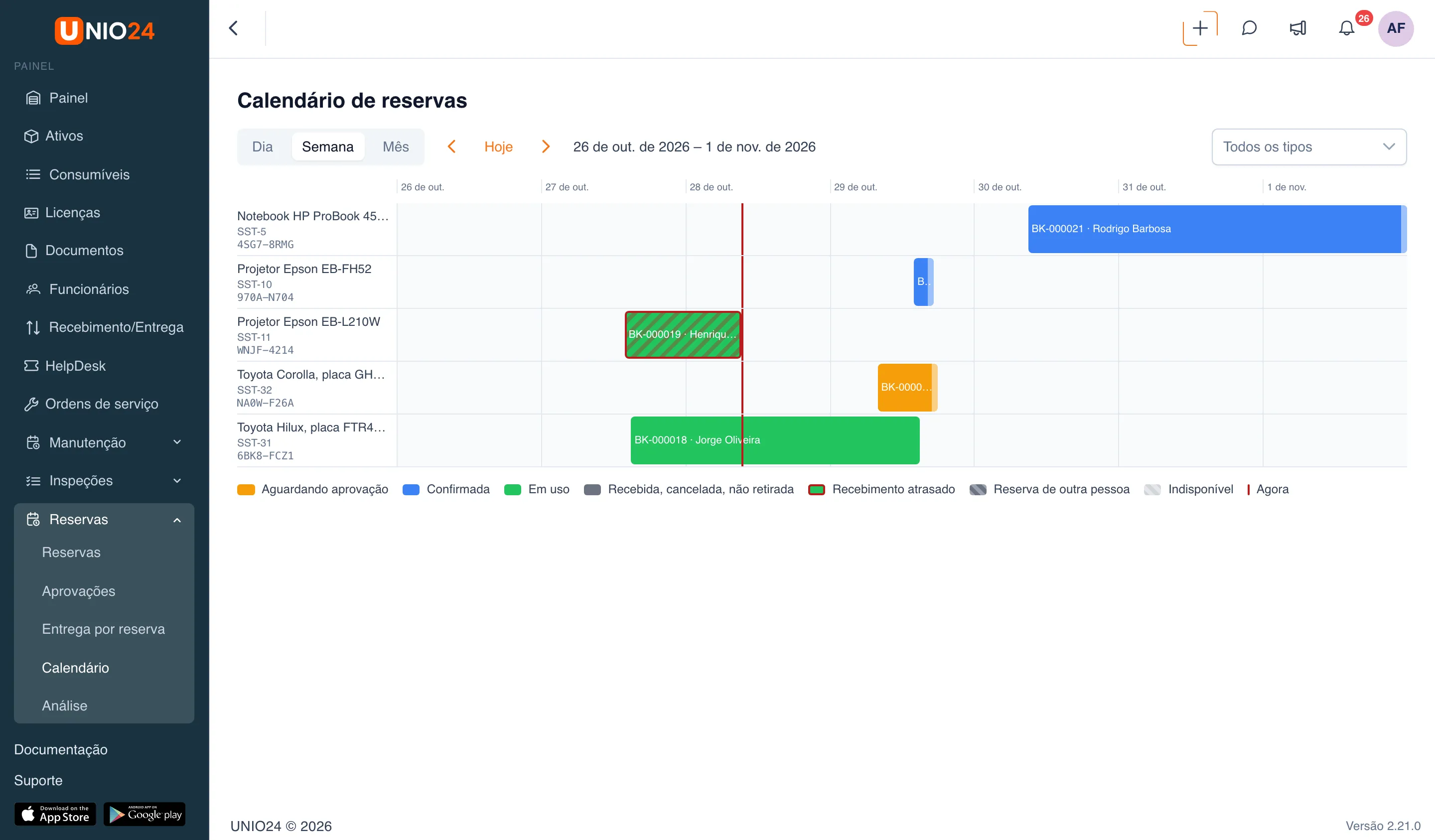Click the Documentos file icon
This screenshot has height=840, width=1435.
tap(31, 251)
